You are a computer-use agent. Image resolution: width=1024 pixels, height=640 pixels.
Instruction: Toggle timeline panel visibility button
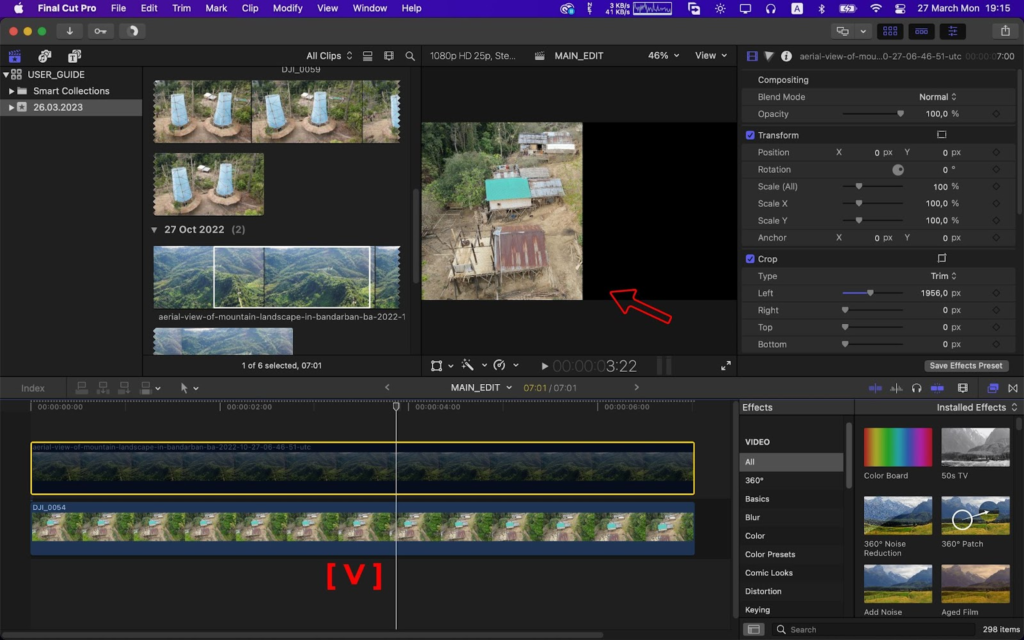921,31
